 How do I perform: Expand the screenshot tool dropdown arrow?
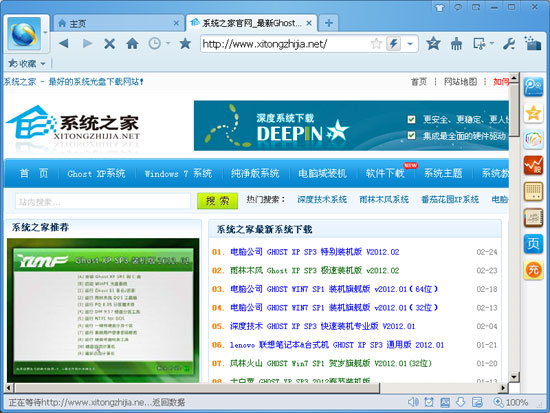pyautogui.click(x=491, y=44)
